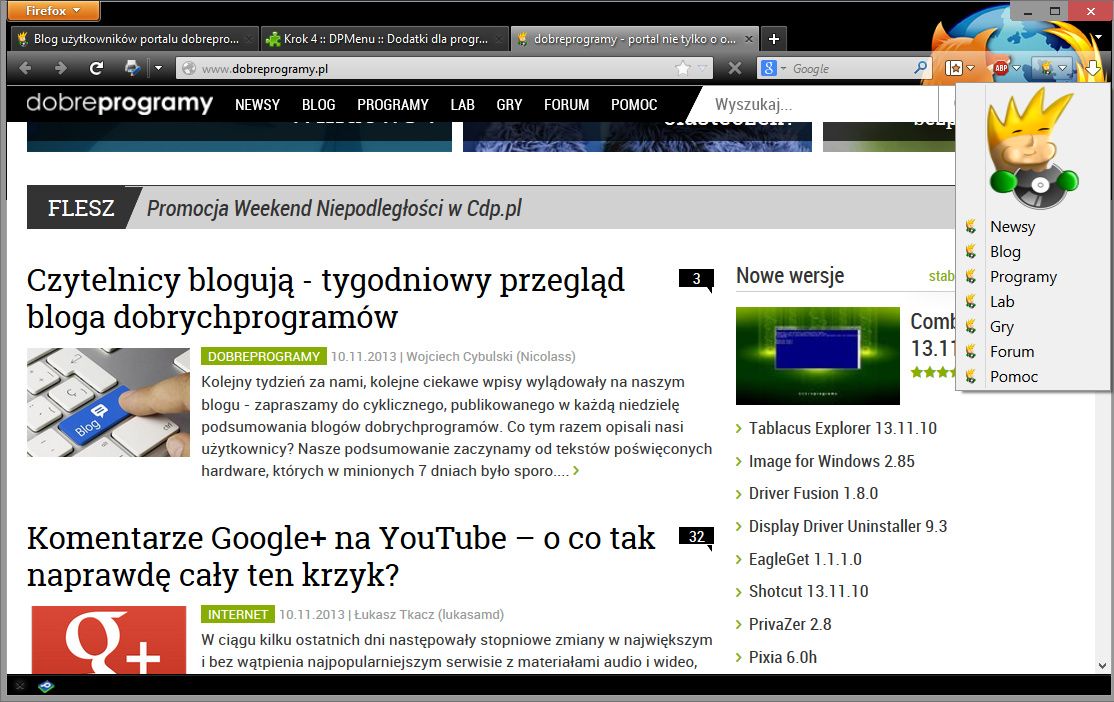
Task: Click the crowned mascot image in DPMenu popup
Action: 1033,148
